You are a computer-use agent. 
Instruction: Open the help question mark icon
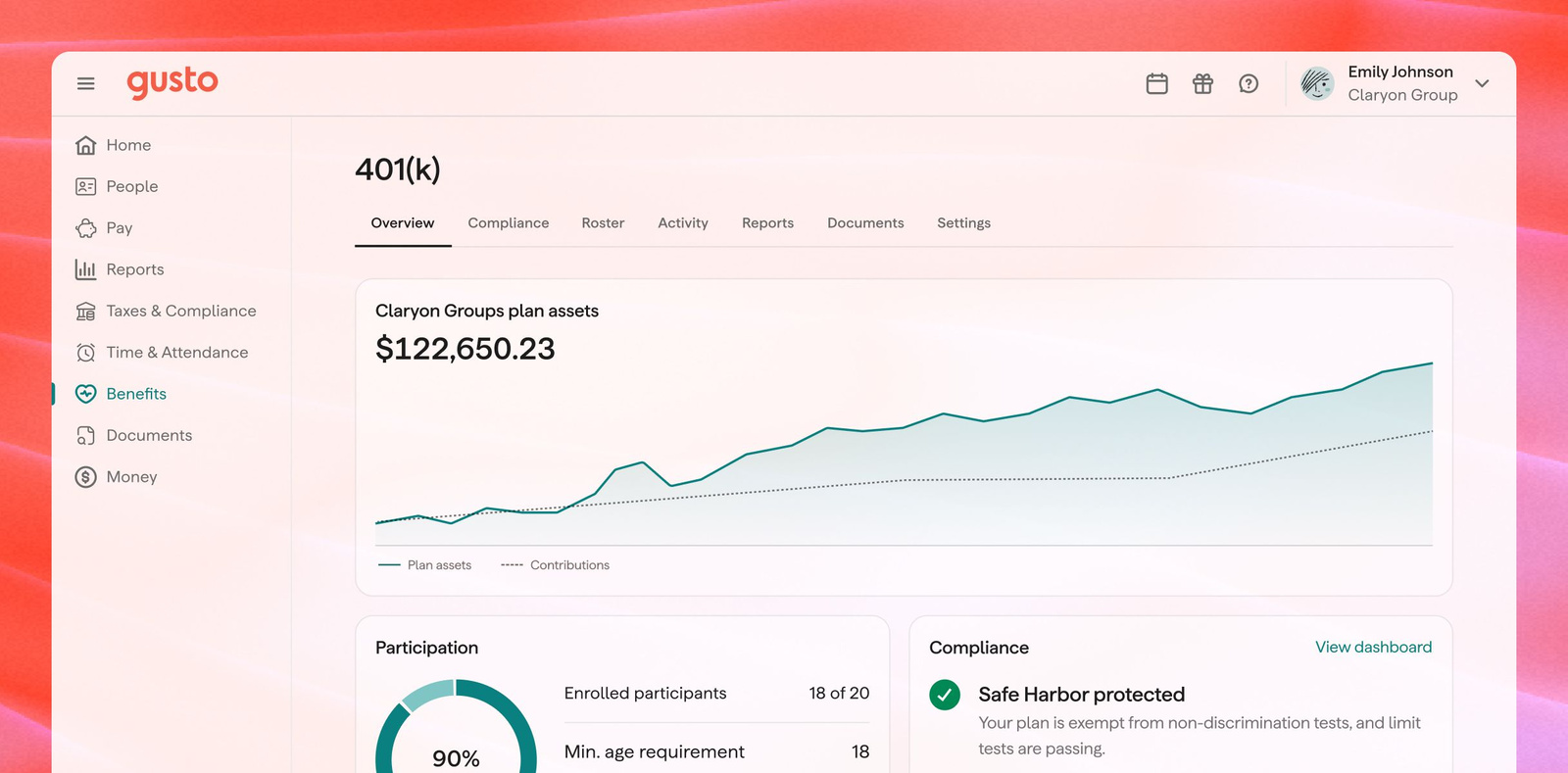(1249, 83)
